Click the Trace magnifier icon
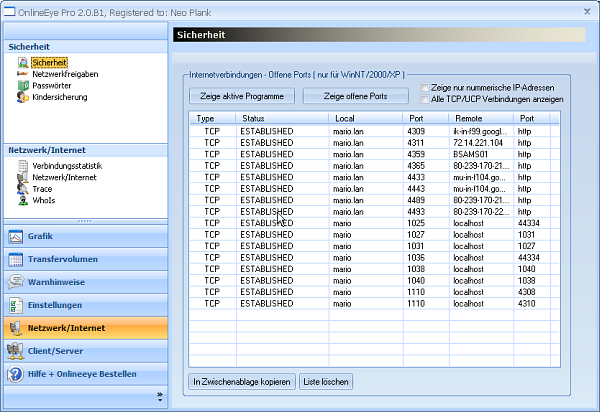 [x=23, y=189]
